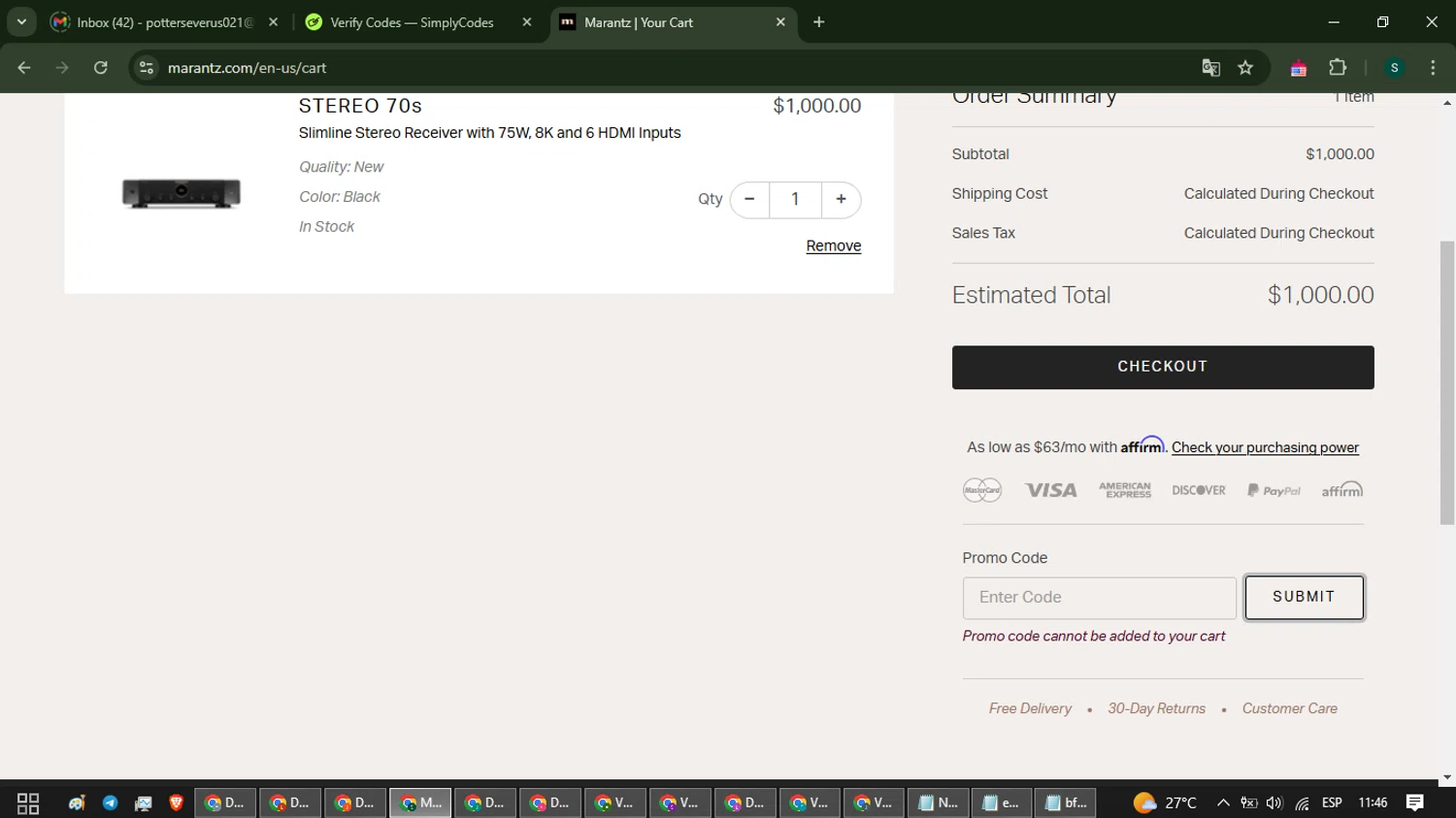Open the 'bf...' Notepad taskbar window
Screen dimensions: 1456x818
pos(1067,803)
